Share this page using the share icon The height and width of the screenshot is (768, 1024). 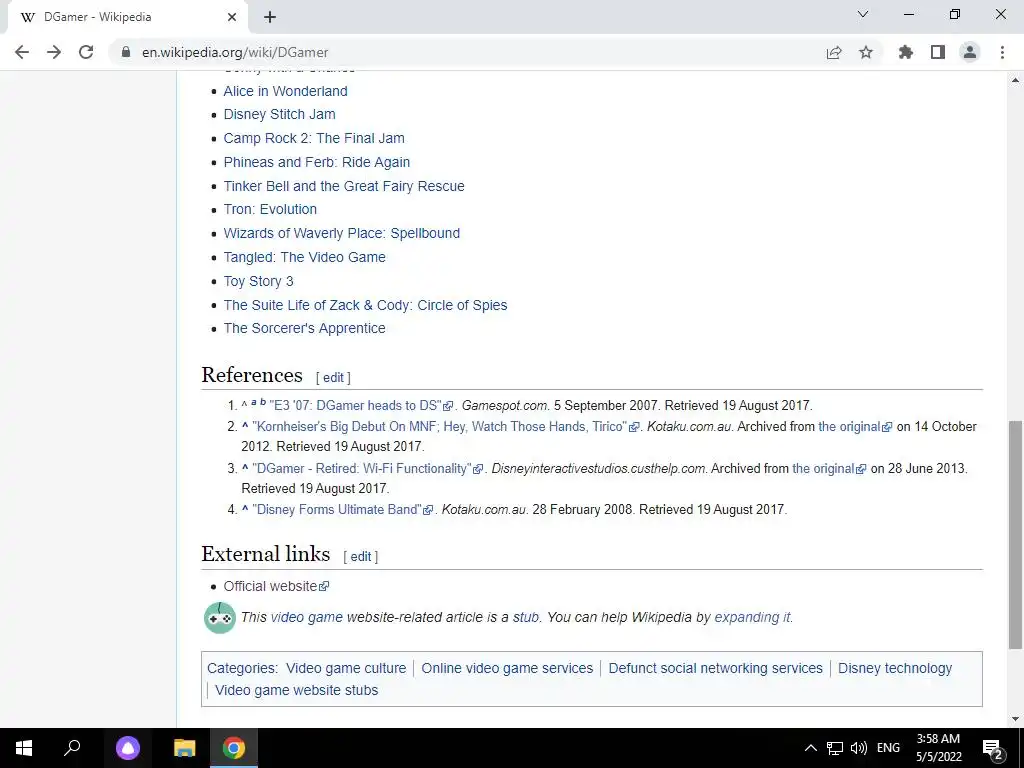point(834,52)
